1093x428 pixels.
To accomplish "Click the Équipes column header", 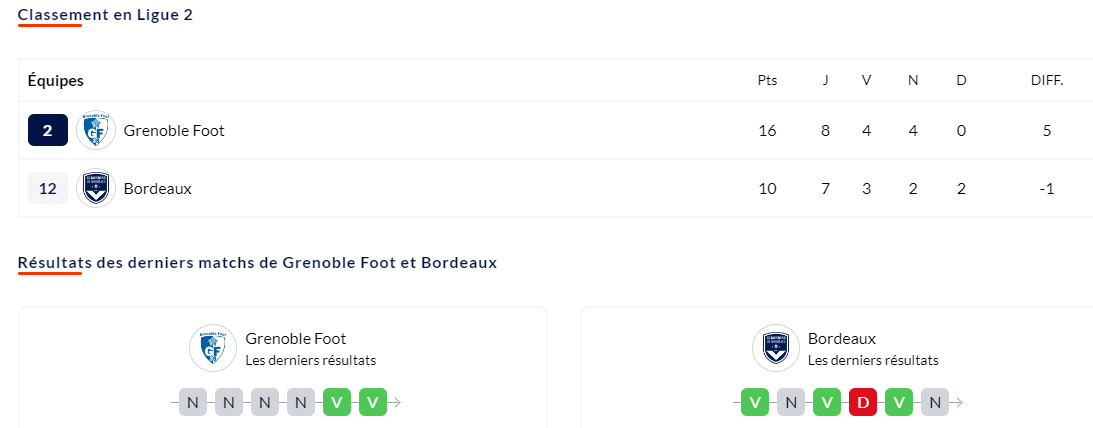I will pyautogui.click(x=56, y=80).
